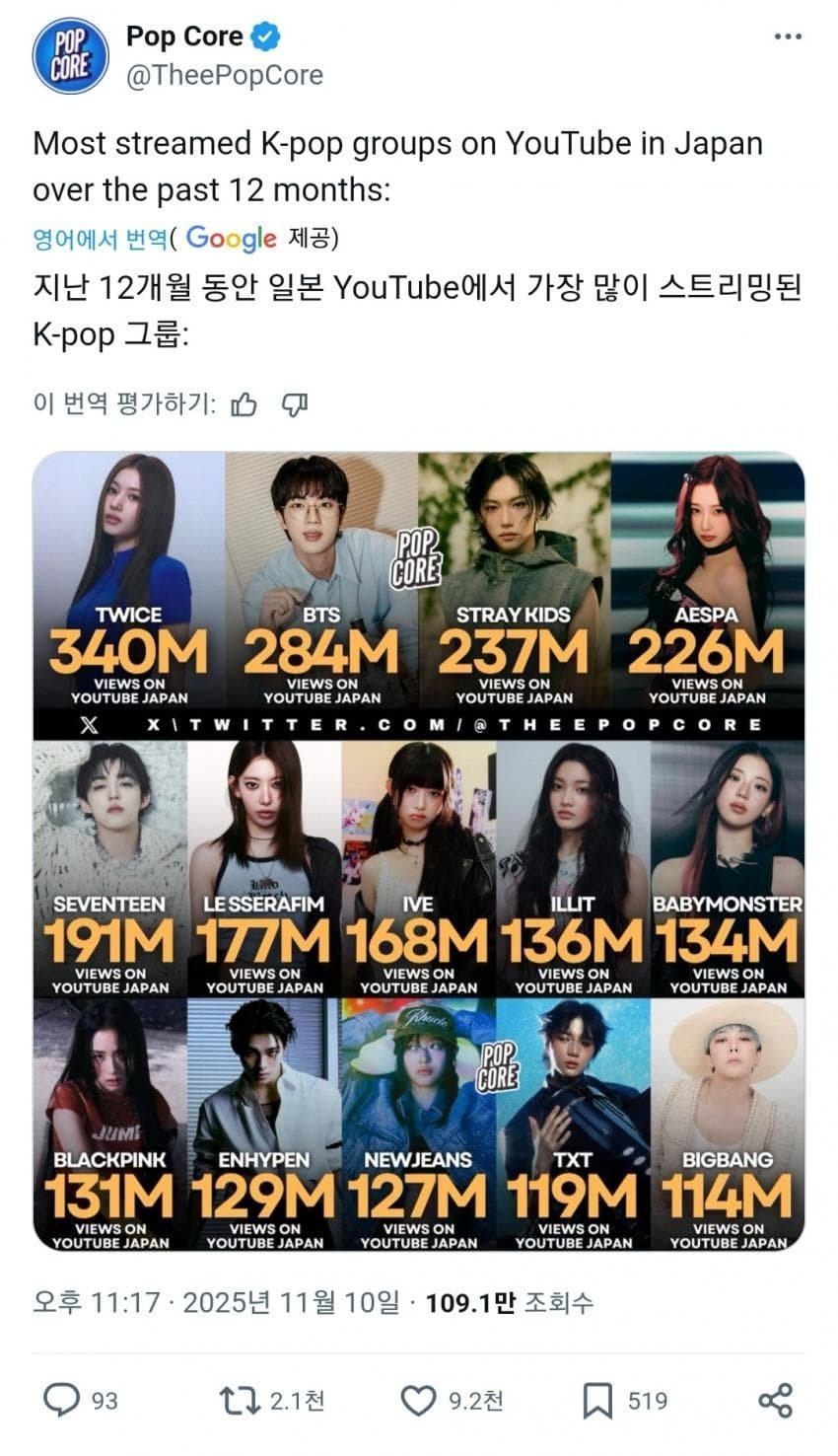Tap the Pop Core profile avatar
This screenshot has height=1456, width=838.
[70, 55]
